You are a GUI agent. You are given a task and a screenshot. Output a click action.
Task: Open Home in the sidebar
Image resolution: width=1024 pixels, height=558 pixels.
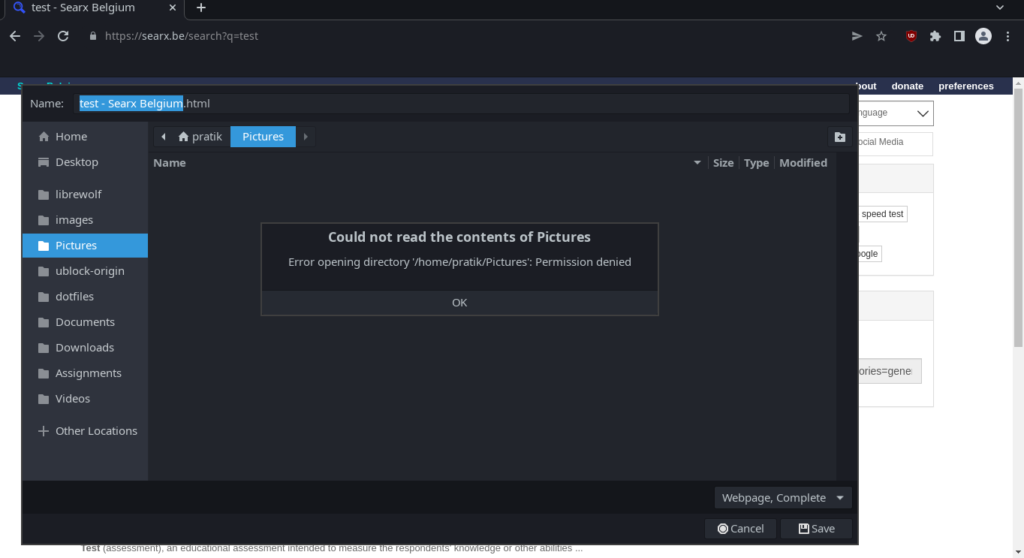point(85,137)
